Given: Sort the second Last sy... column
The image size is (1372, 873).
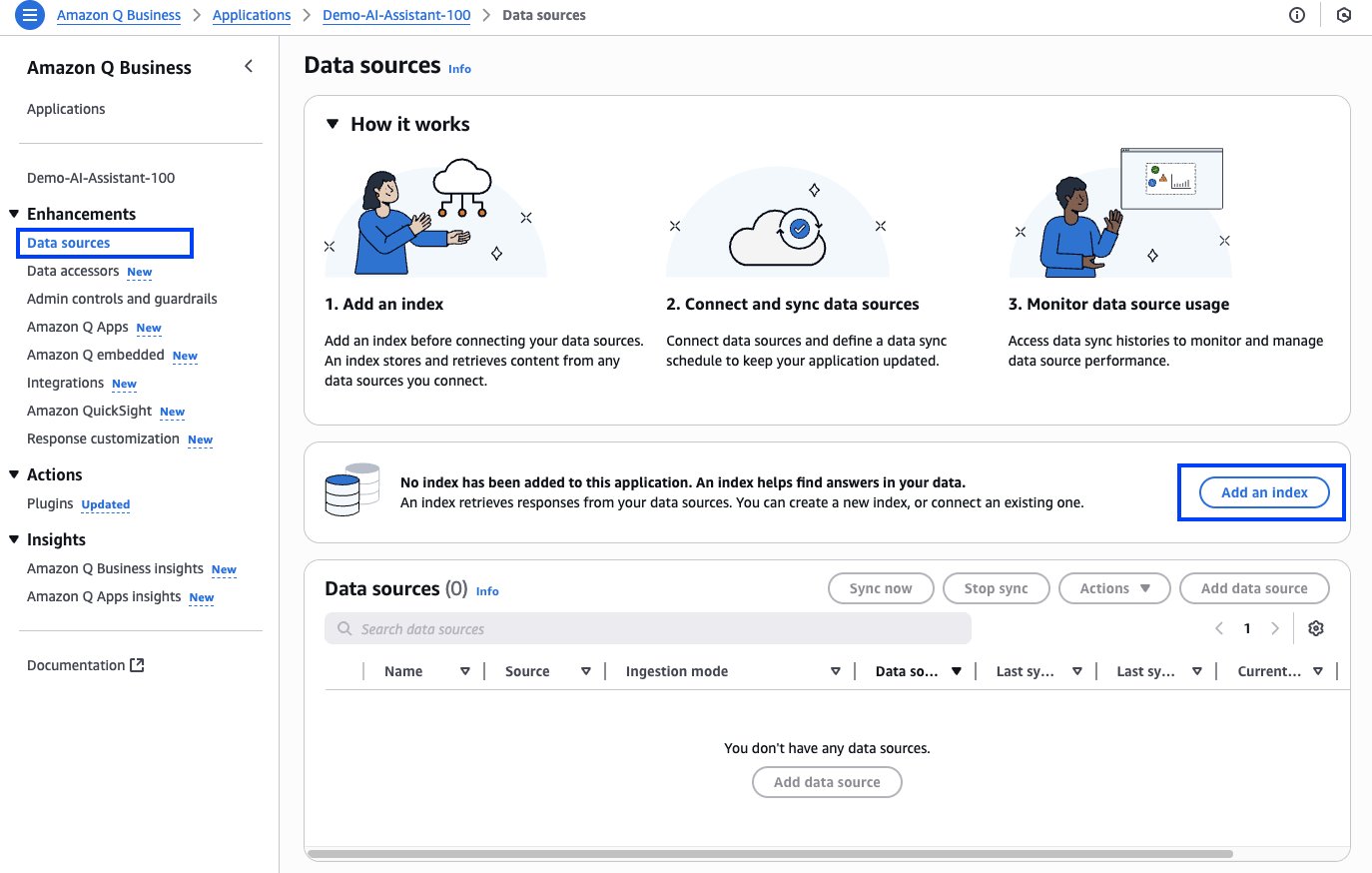Looking at the screenshot, I should point(1197,671).
